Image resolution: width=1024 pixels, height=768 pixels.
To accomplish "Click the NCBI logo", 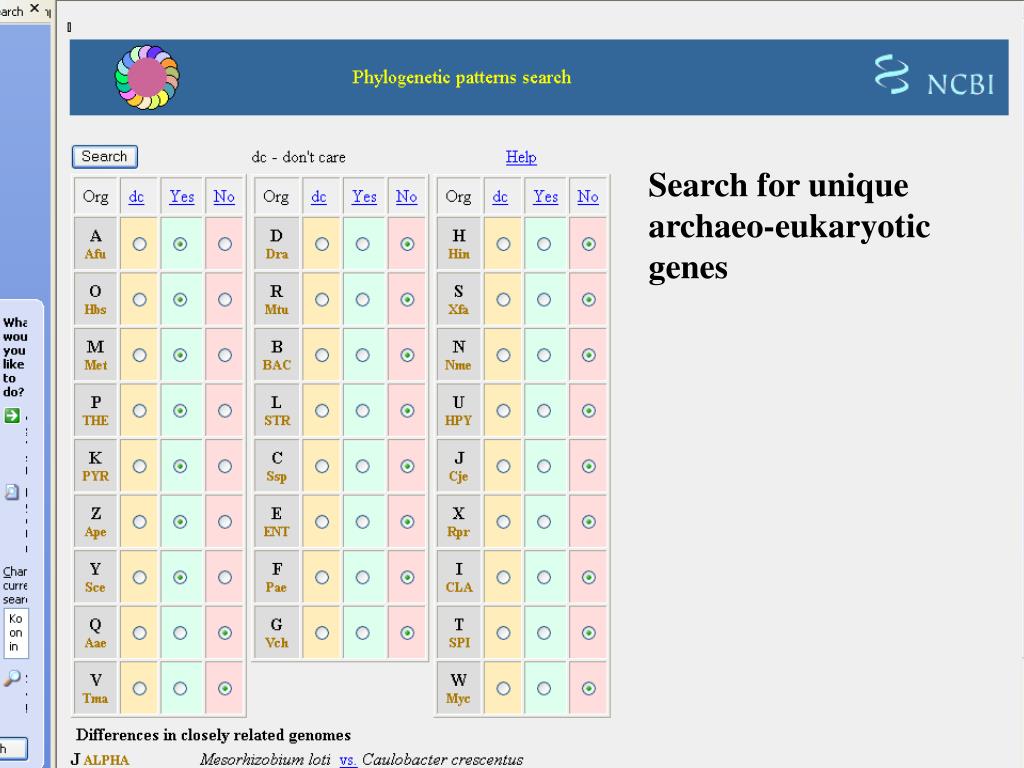I will click(x=934, y=76).
